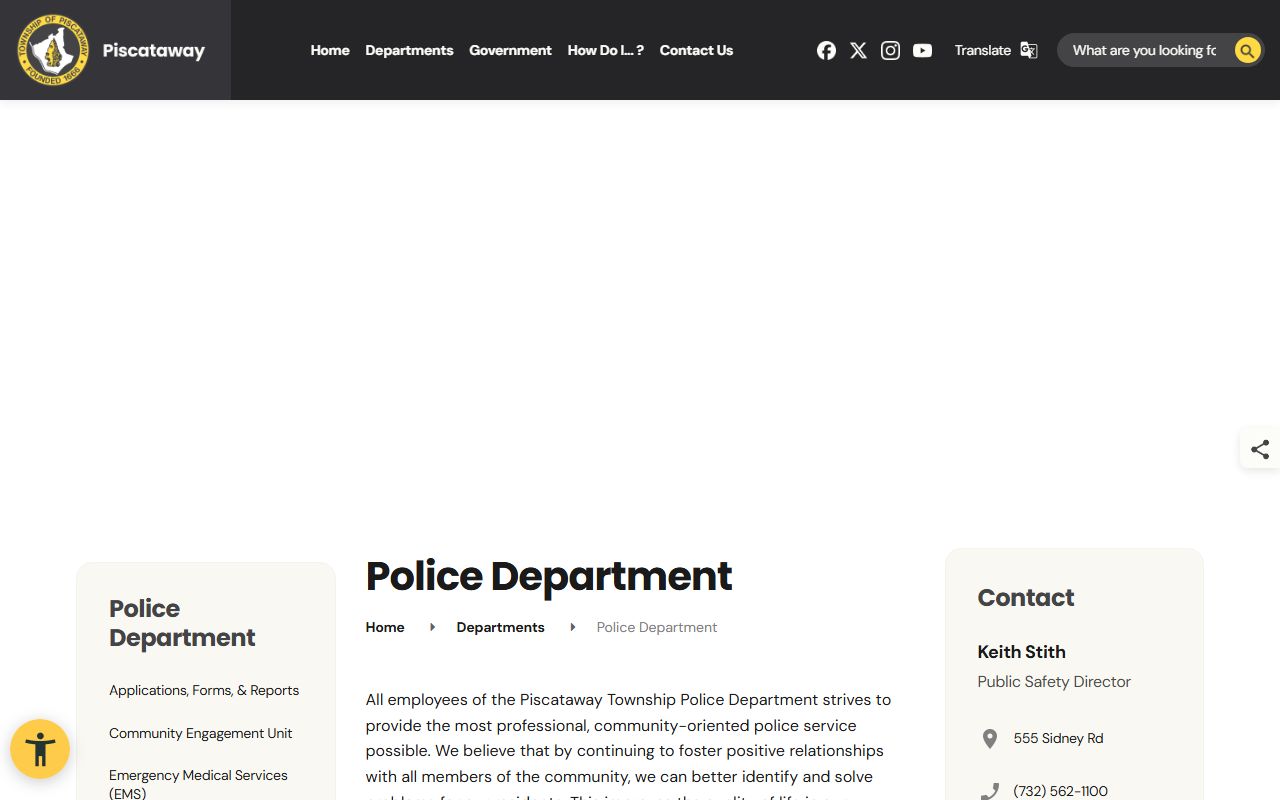Click the Contact panel heading

coord(1025,598)
